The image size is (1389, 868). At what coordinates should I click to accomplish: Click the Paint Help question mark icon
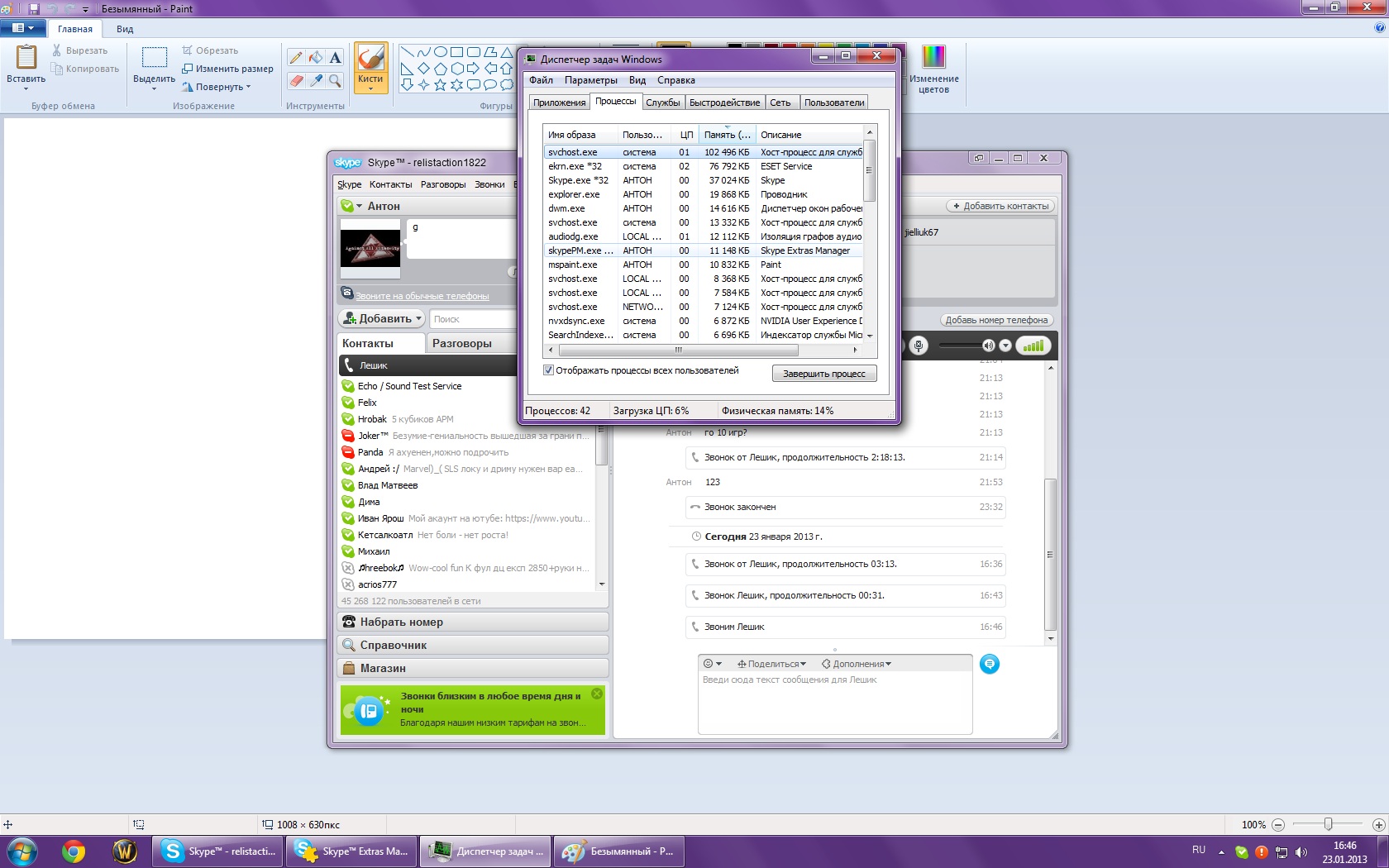(x=1379, y=27)
